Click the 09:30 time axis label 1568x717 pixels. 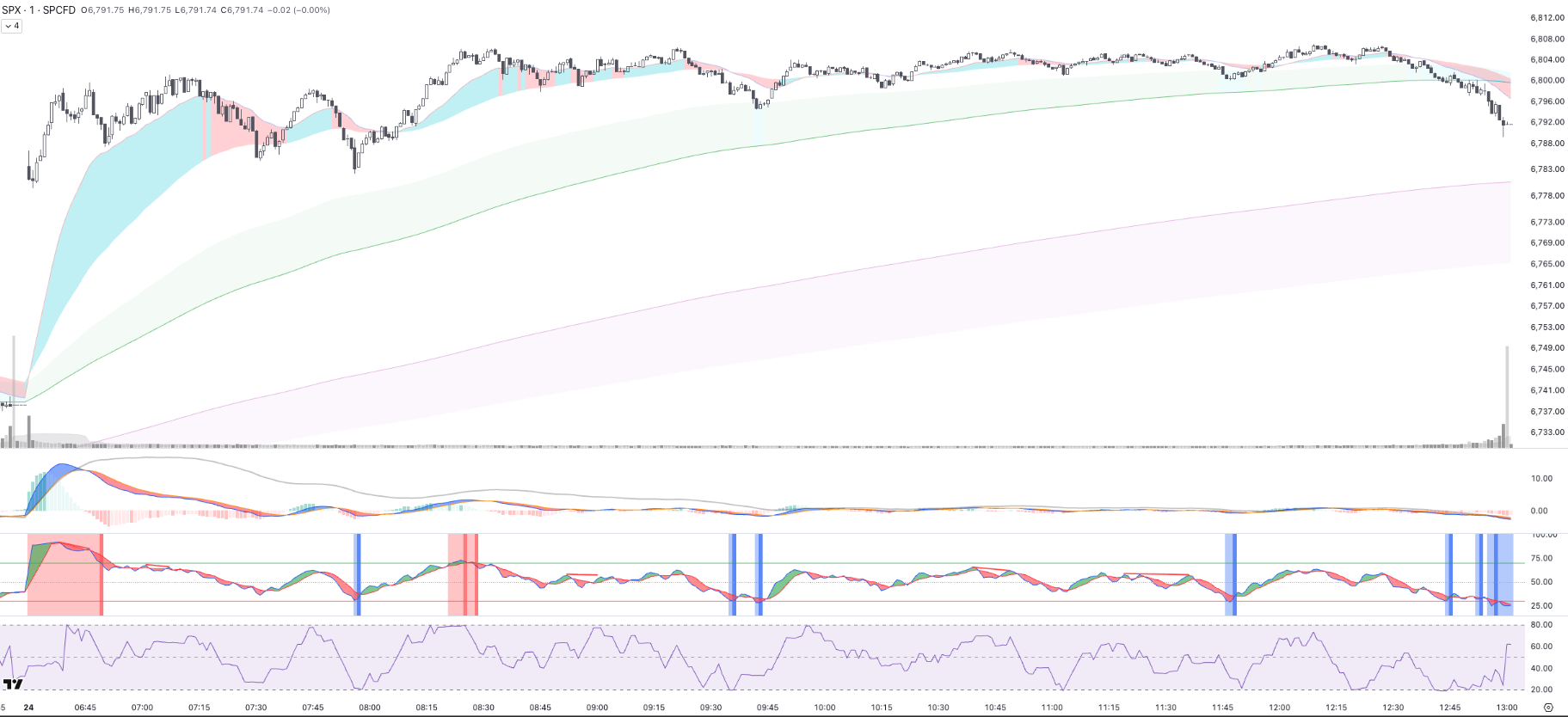tap(710, 708)
